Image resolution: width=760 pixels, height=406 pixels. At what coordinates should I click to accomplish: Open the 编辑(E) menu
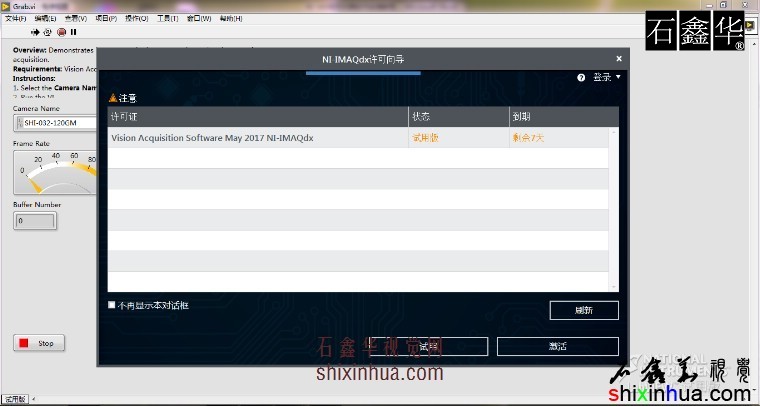45,18
